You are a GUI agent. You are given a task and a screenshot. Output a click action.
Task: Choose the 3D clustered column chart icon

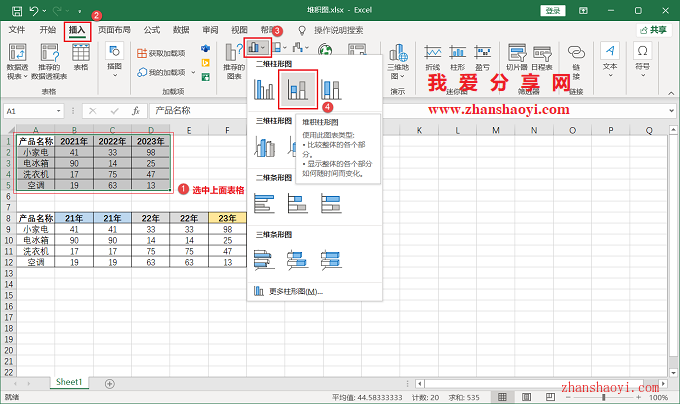pos(265,147)
